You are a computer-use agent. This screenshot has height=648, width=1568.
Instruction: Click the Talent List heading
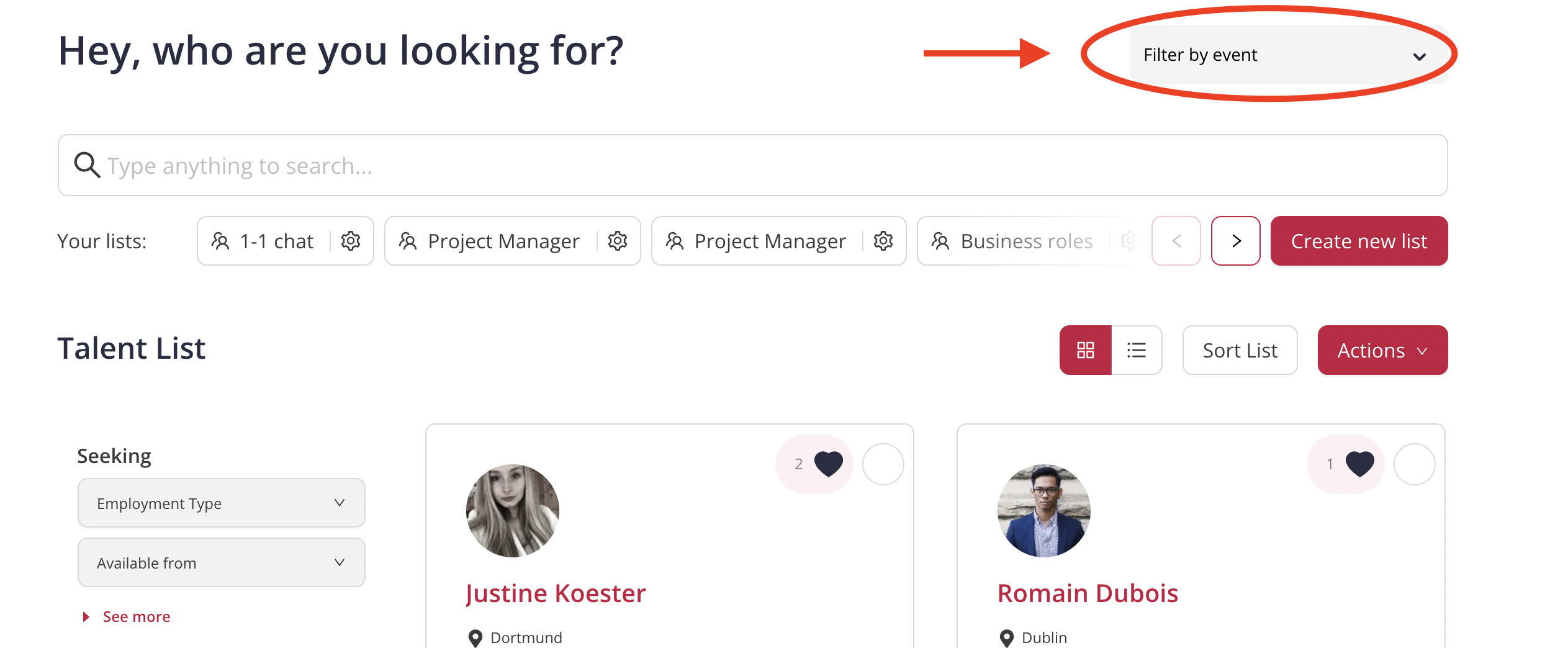(131, 348)
